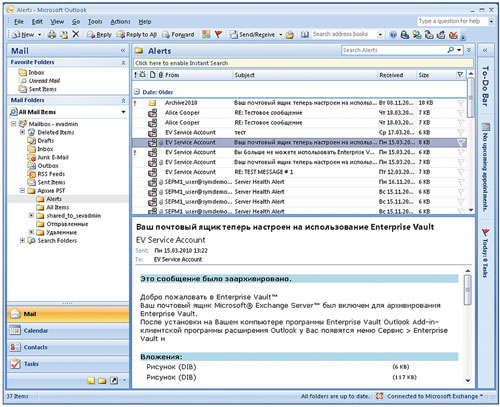This screenshot has height=407, width=500.
Task: Open the Address Book icon
Action: click(x=305, y=34)
